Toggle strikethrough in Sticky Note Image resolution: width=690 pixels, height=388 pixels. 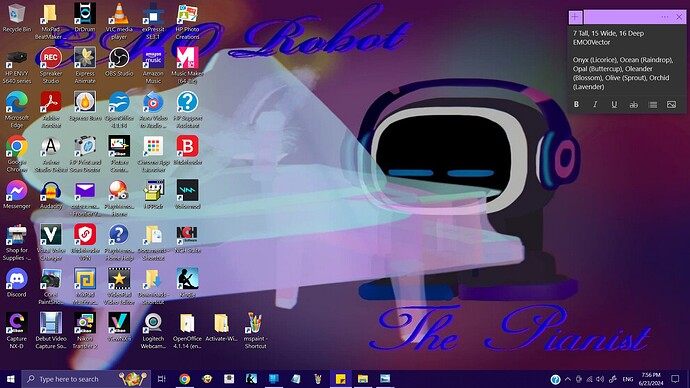point(633,105)
